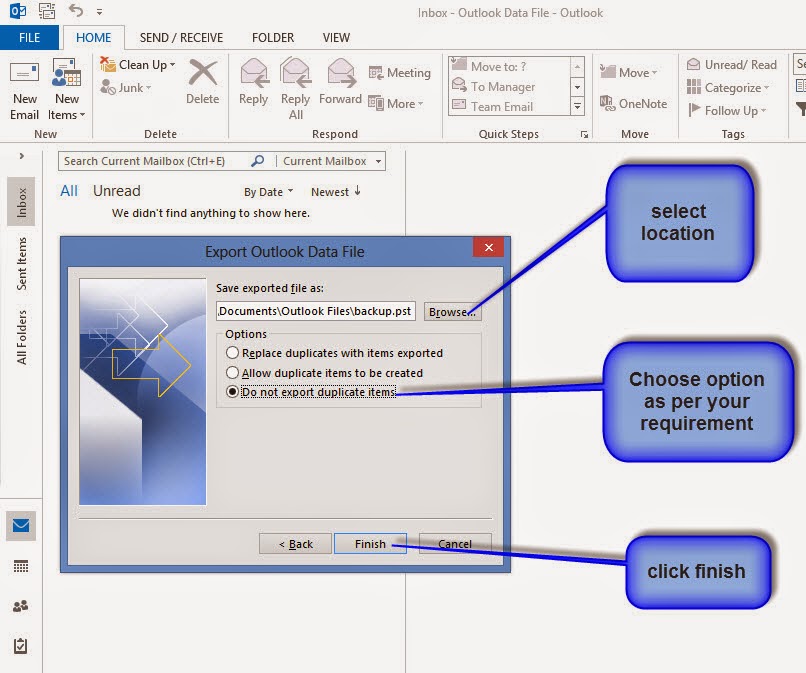Close the Export Outlook Data File dialog
Viewport: 806px width, 673px height.
(x=488, y=247)
